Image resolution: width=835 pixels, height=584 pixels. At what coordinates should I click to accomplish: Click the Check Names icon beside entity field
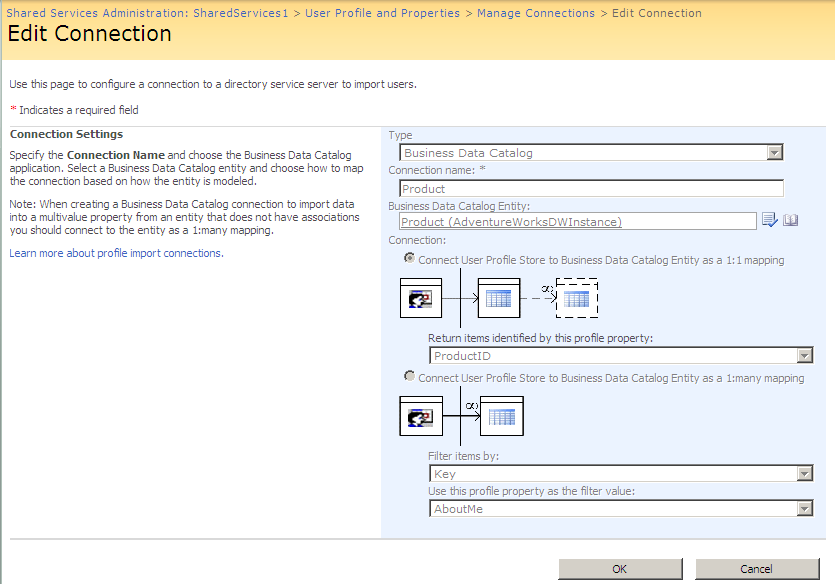[x=769, y=221]
